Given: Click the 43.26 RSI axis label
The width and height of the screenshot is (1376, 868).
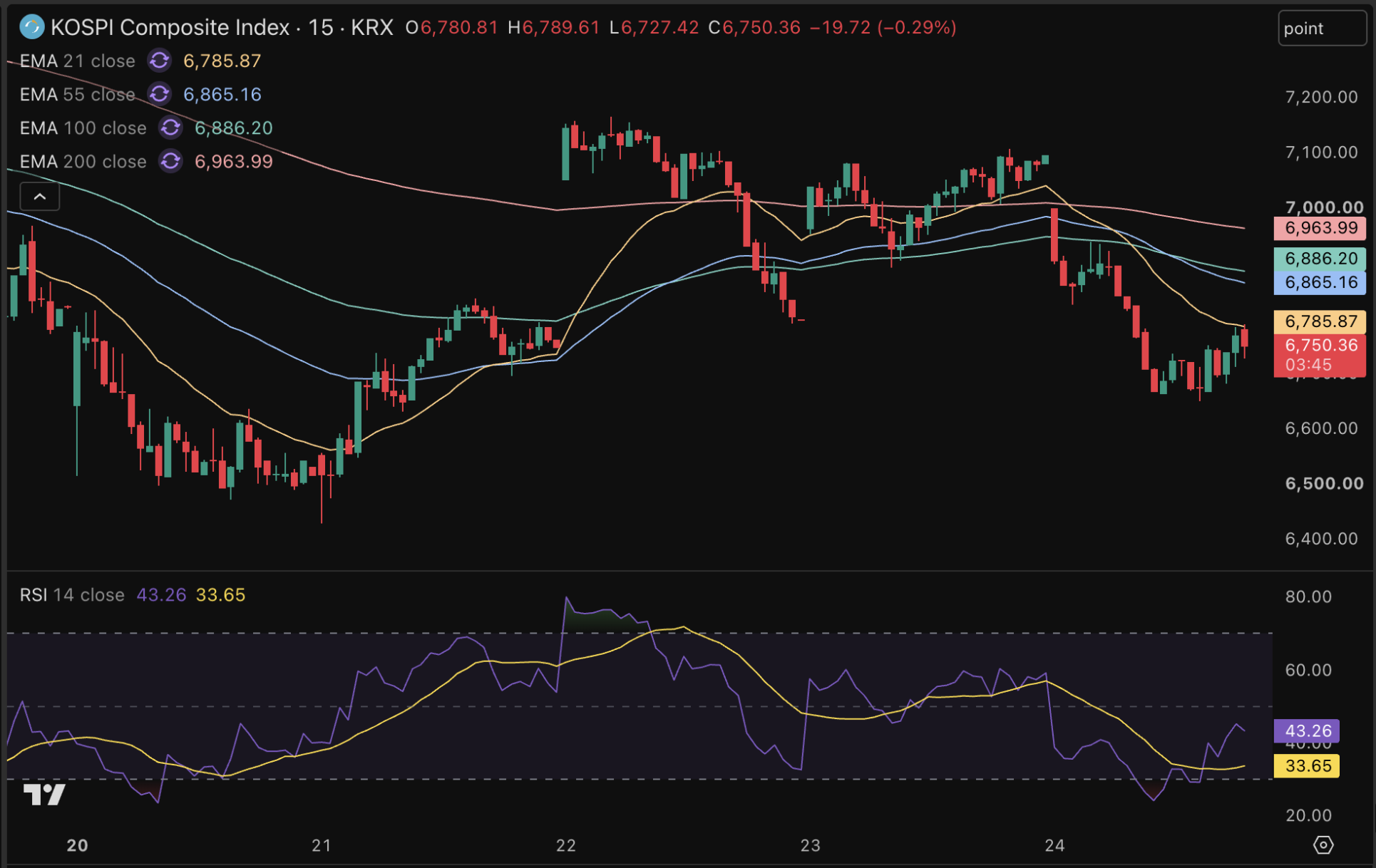Looking at the screenshot, I should click(x=1307, y=730).
